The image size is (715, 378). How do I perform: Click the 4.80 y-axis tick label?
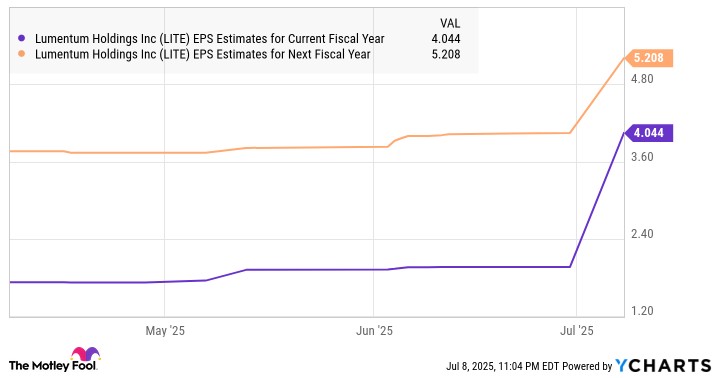[642, 79]
